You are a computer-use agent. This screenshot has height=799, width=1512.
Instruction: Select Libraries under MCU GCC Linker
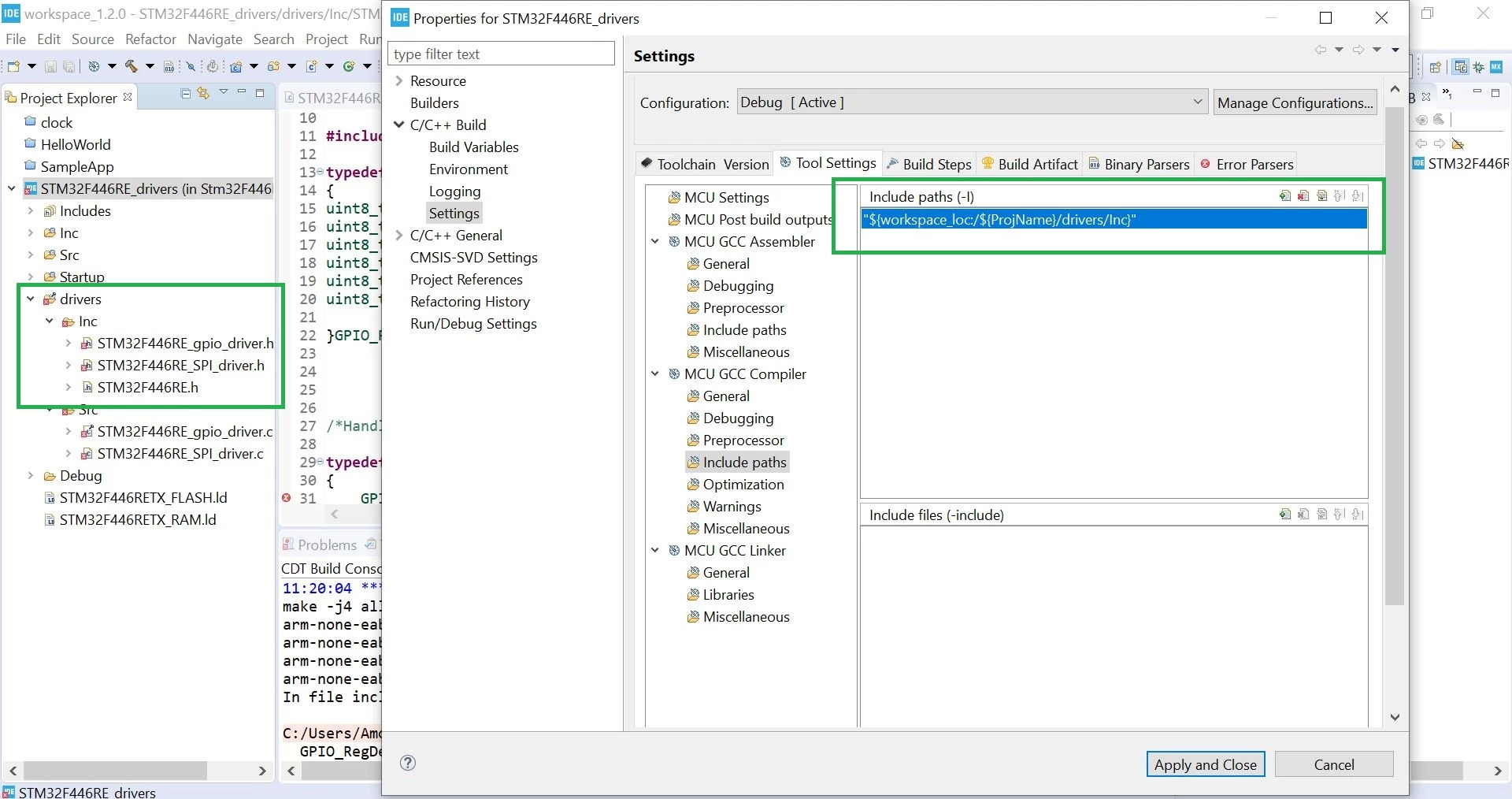[x=728, y=595]
